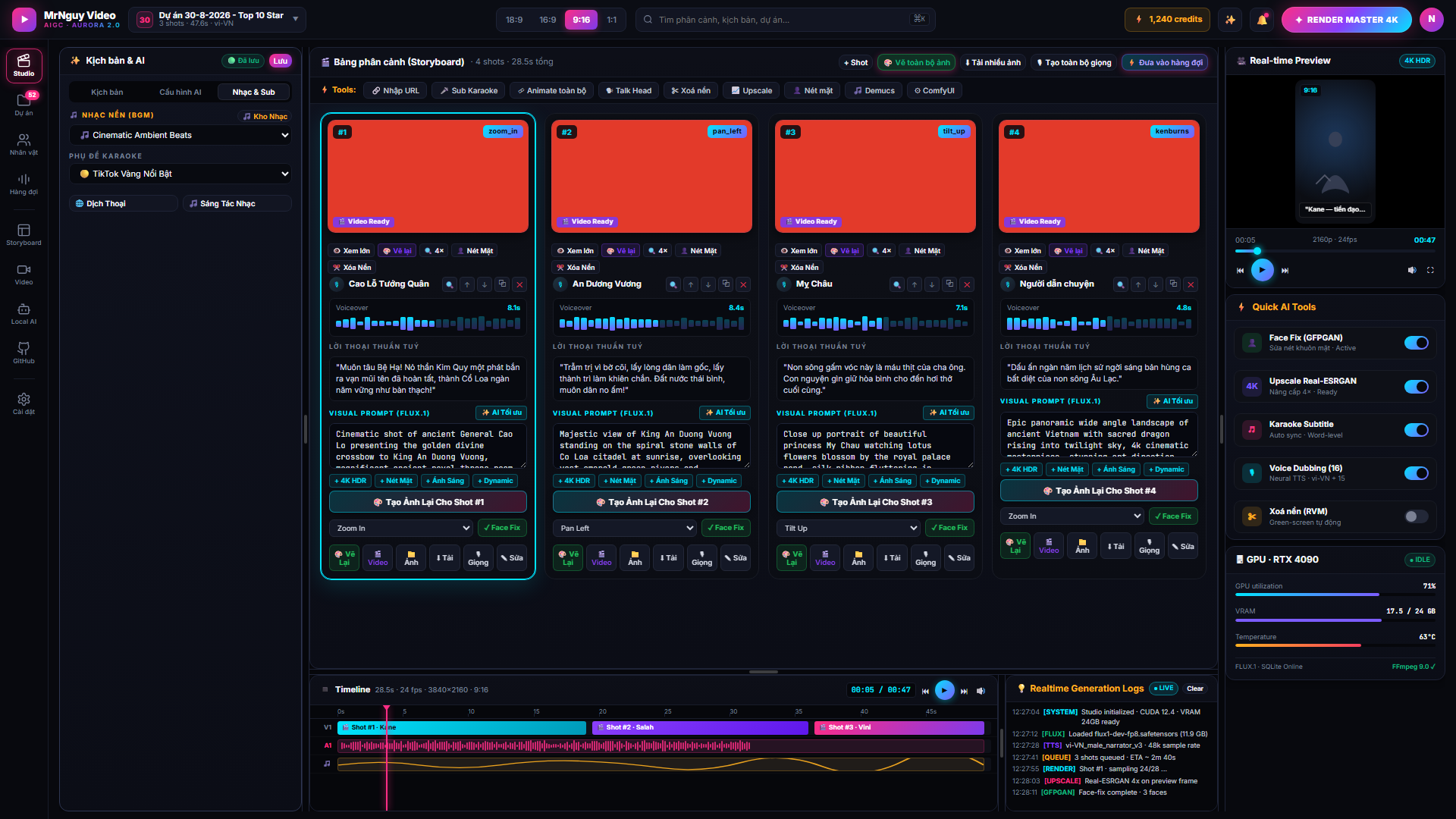Open Cinematic Ambient Beats music dropdown
1456x819 pixels.
[180, 135]
